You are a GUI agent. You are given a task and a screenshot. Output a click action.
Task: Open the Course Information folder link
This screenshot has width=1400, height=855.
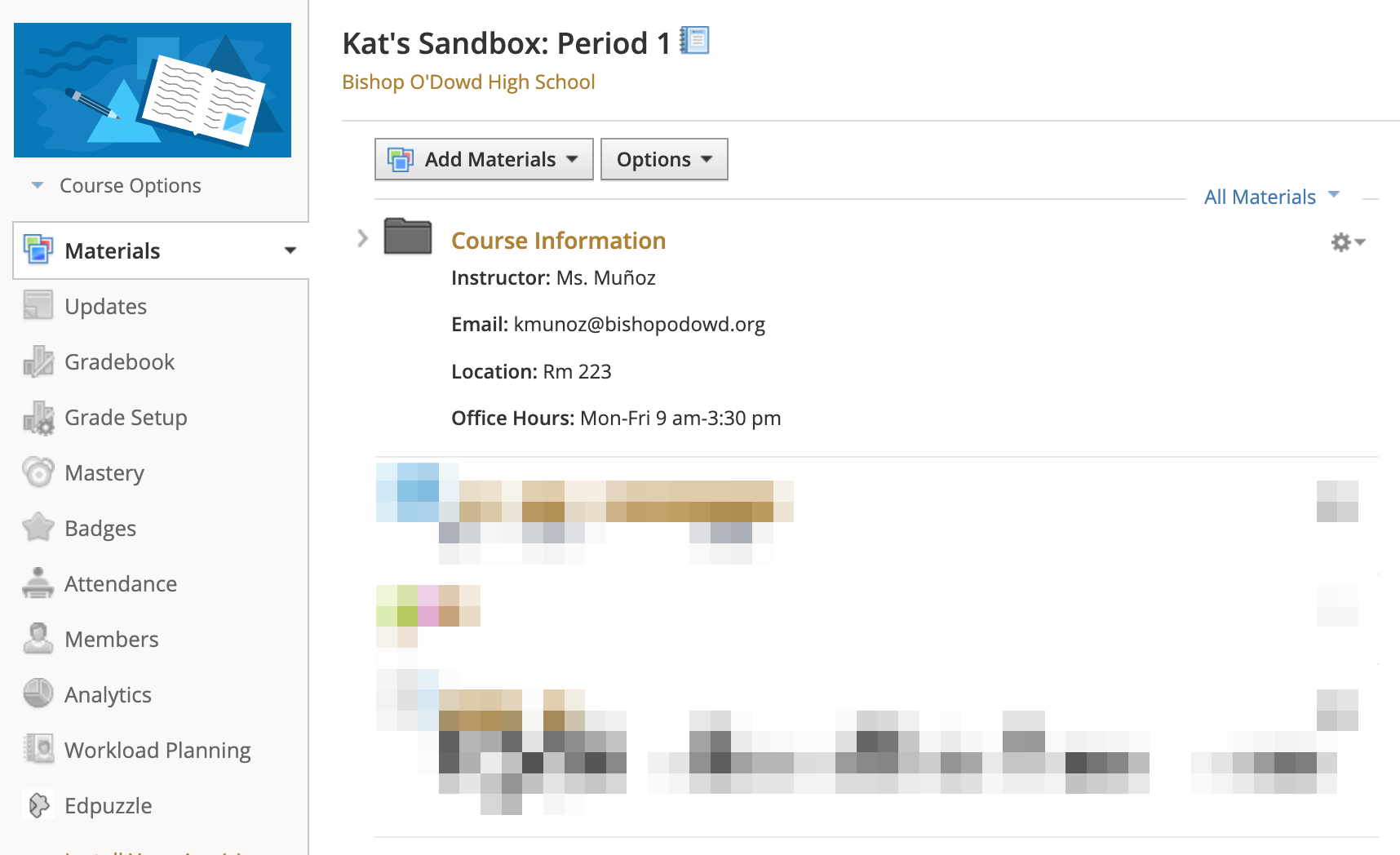tap(559, 241)
